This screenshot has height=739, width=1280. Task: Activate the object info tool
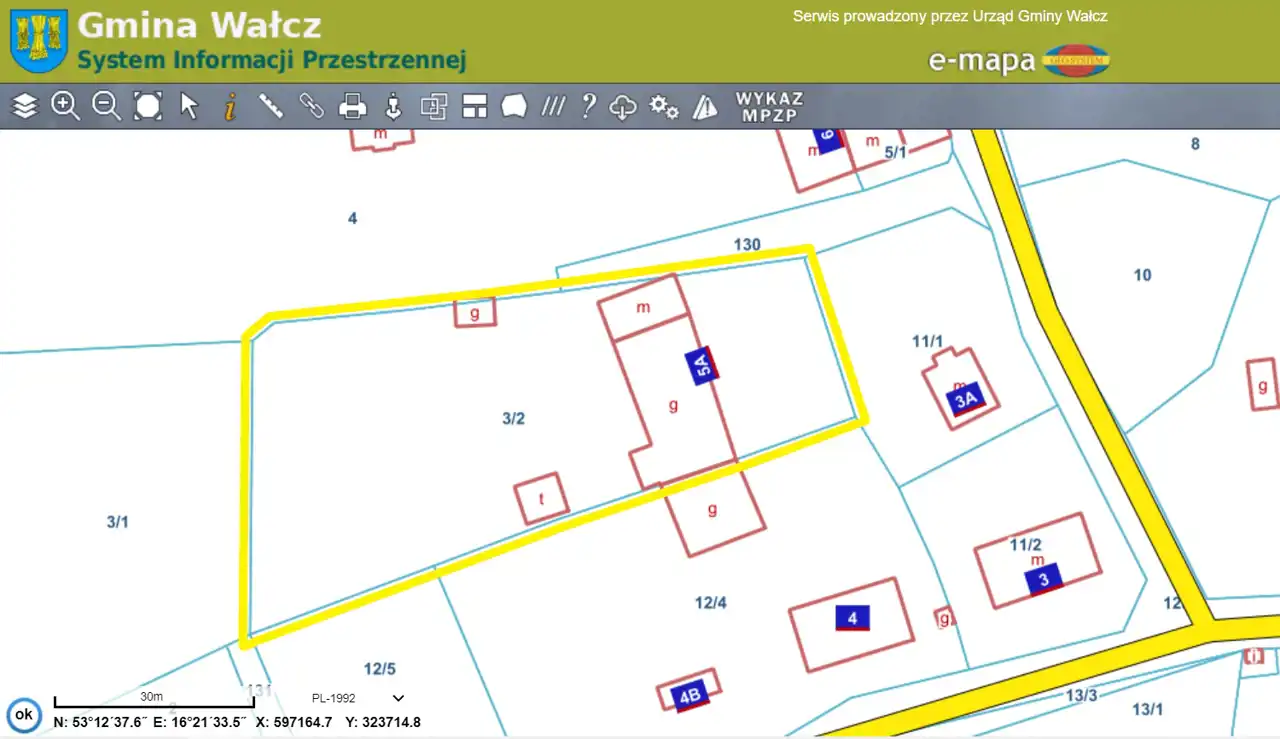(230, 105)
